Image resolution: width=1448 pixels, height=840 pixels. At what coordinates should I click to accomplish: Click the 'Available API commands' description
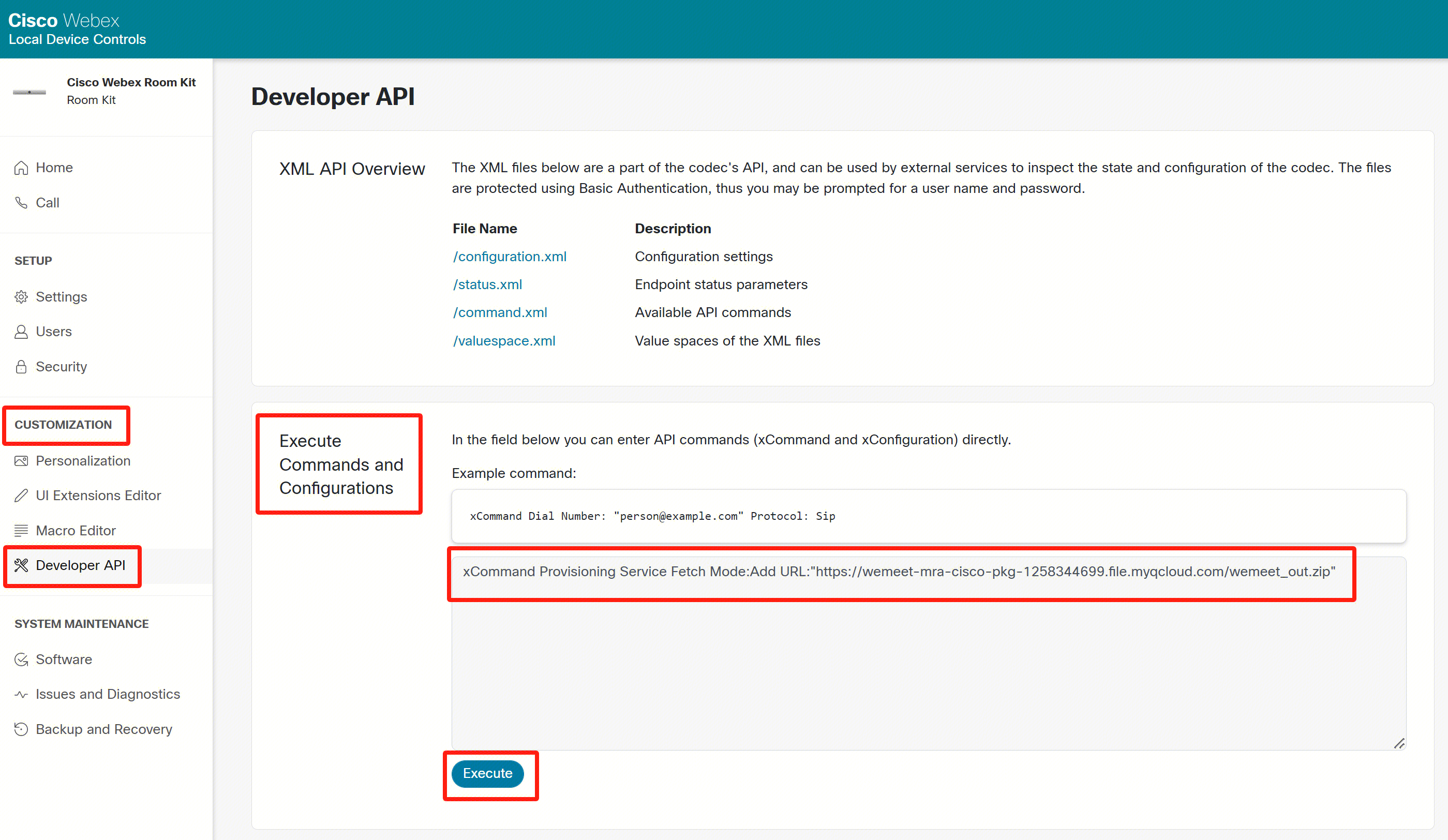tap(712, 312)
